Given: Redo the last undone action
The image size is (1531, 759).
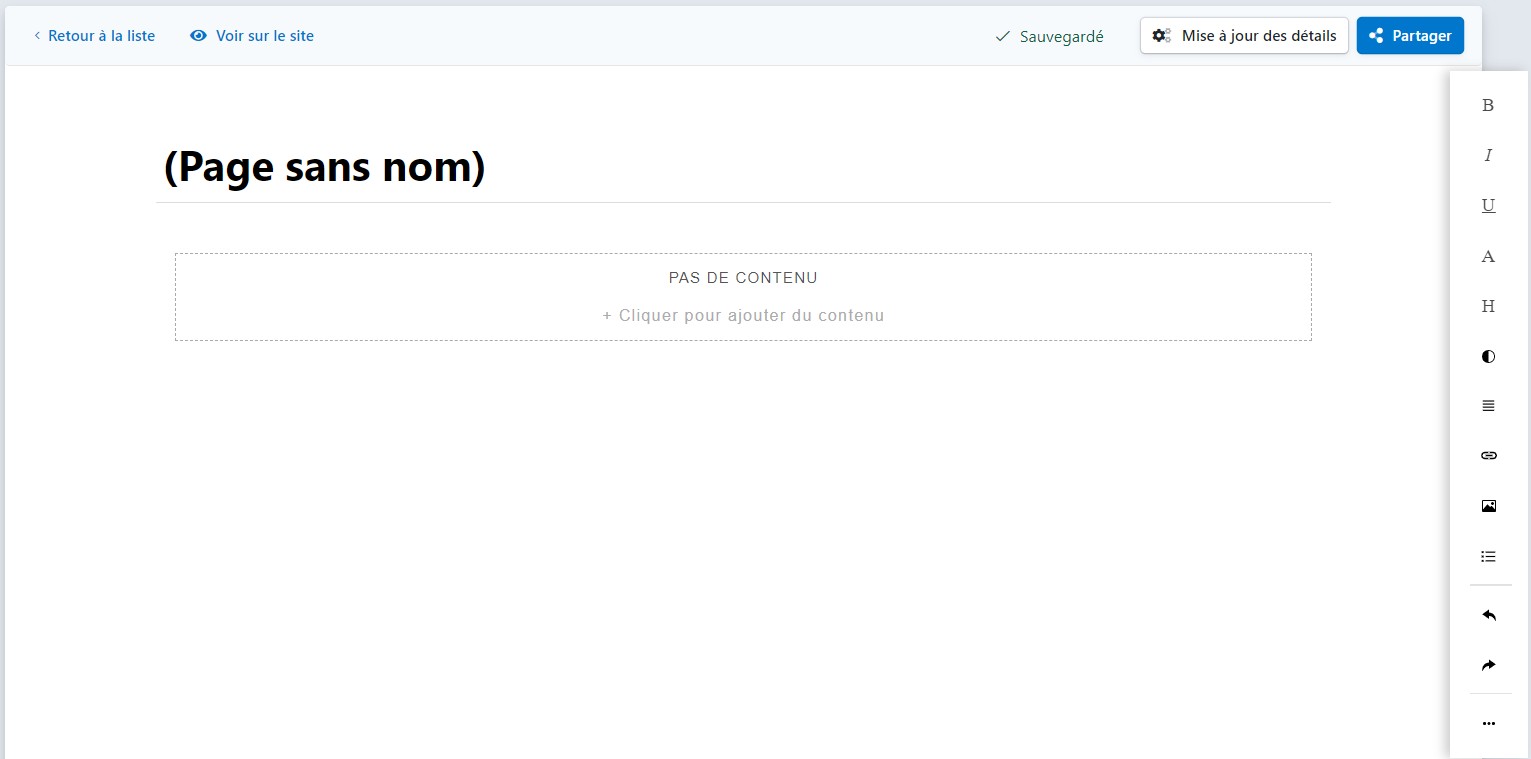Looking at the screenshot, I should [x=1488, y=665].
